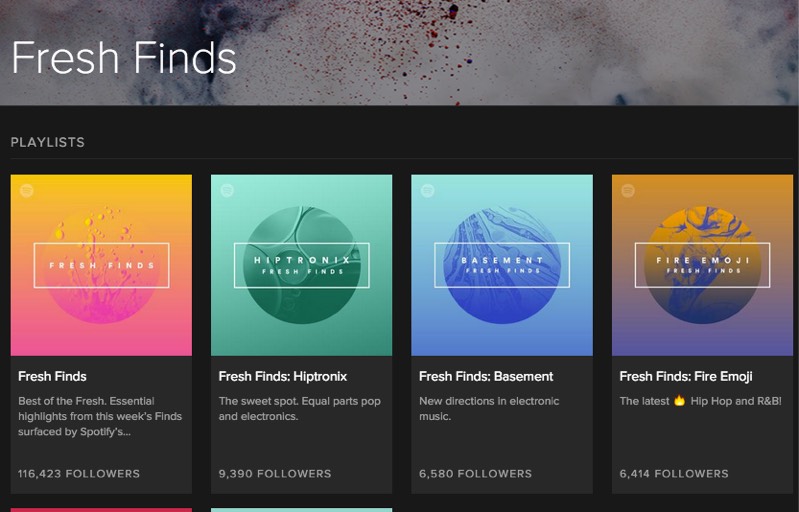The width and height of the screenshot is (799, 512).
Task: Open the "Fresh Finds: Hiptronix" title link
Action: point(283,376)
